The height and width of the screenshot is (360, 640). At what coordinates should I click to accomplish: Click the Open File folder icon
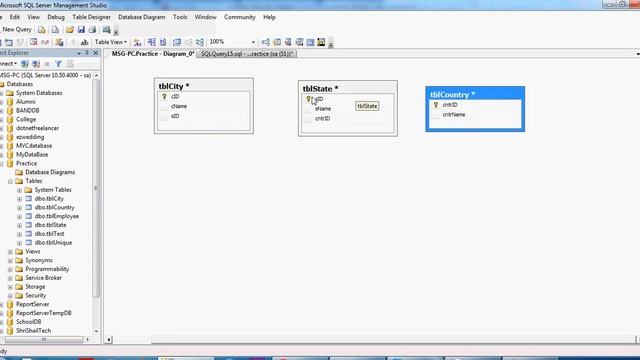70,29
